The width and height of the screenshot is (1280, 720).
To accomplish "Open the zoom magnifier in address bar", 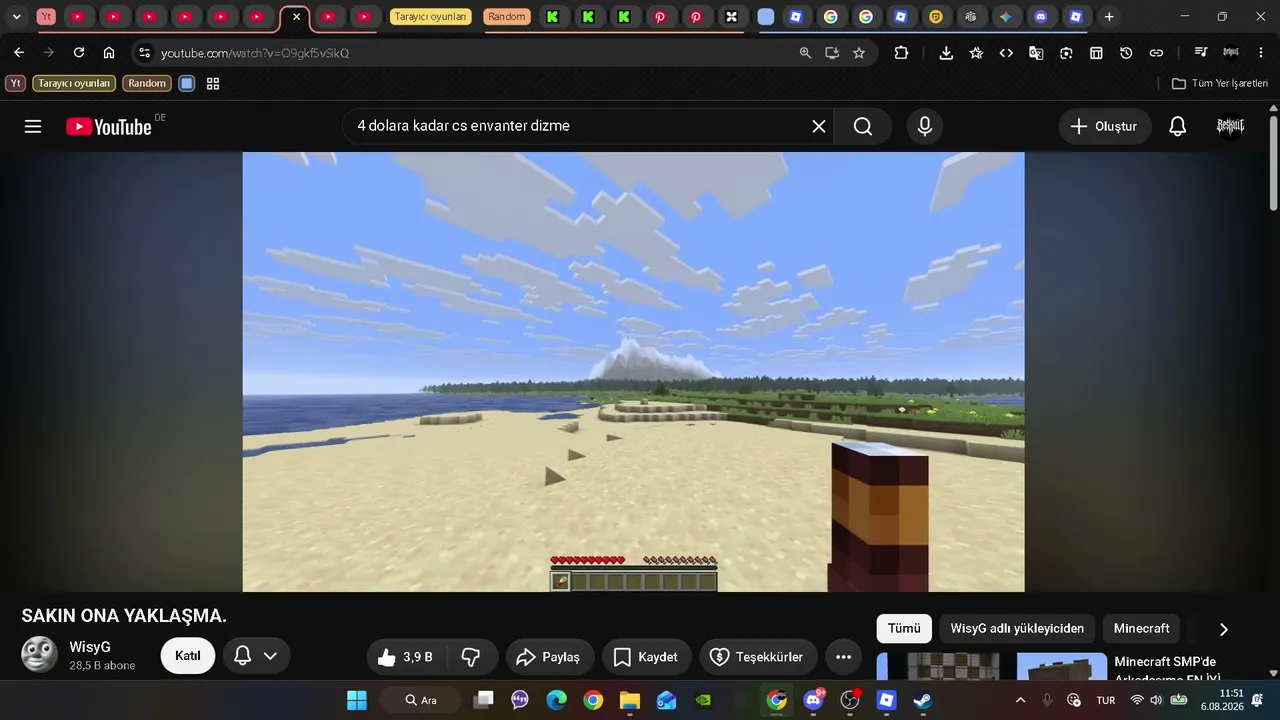I will (x=805, y=53).
